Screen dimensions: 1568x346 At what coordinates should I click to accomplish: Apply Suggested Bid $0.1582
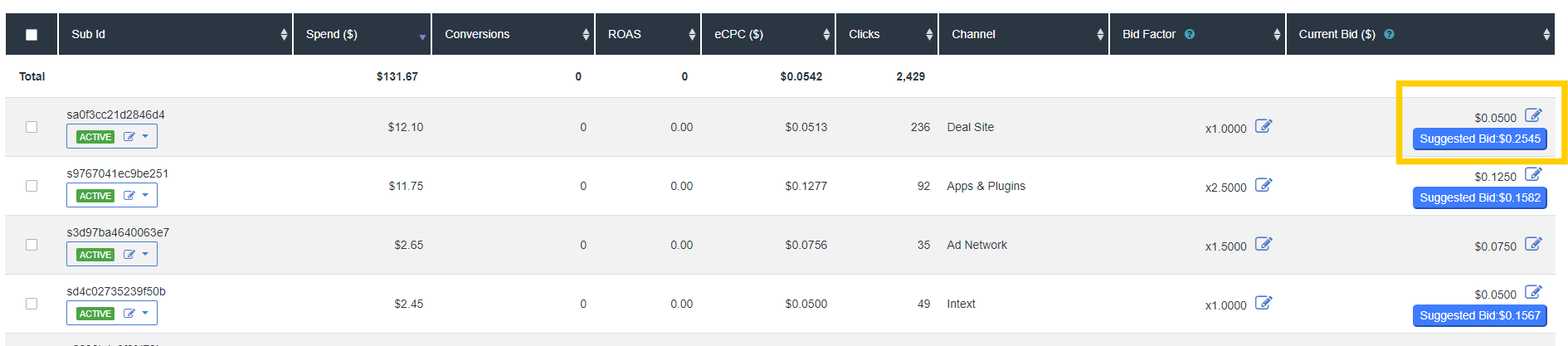1479,197
